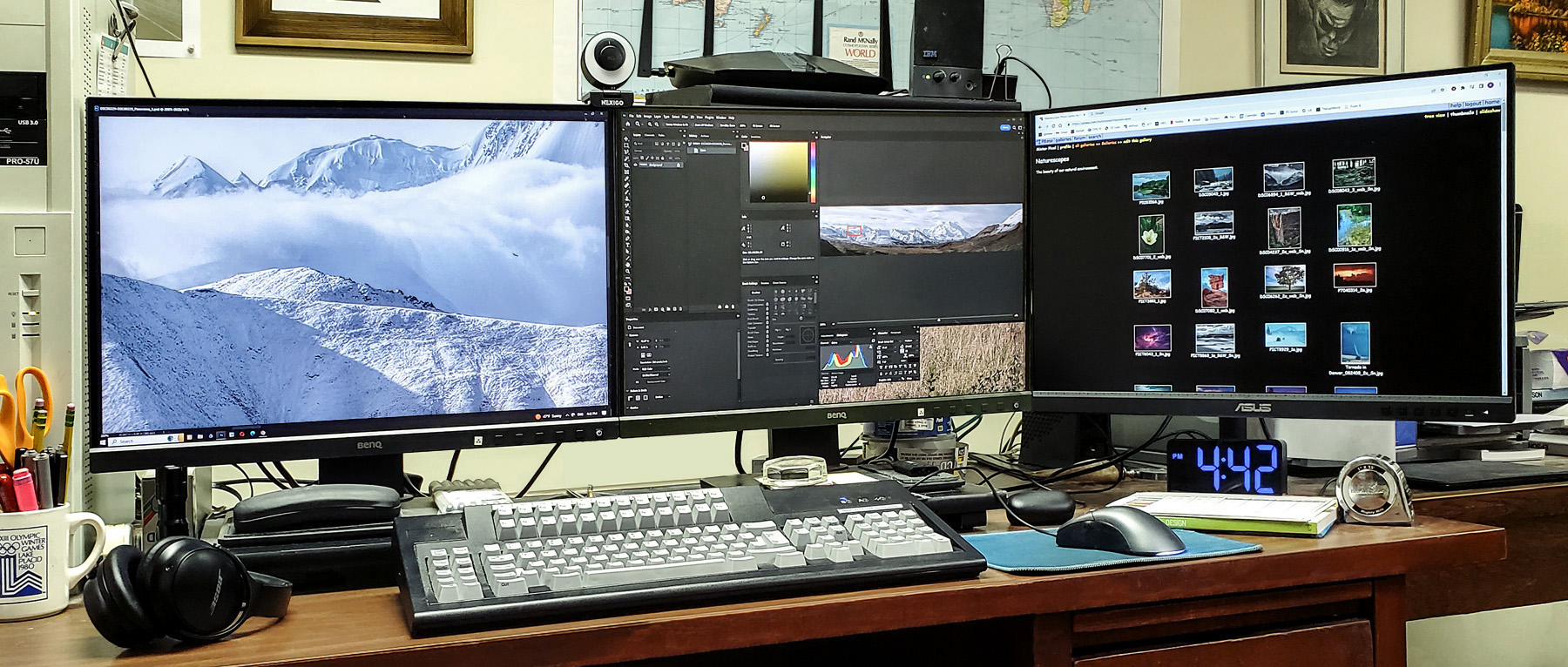Click the zoom-out magnifier in options bar
Viewport: 1568px width, 667px height.
[657, 125]
